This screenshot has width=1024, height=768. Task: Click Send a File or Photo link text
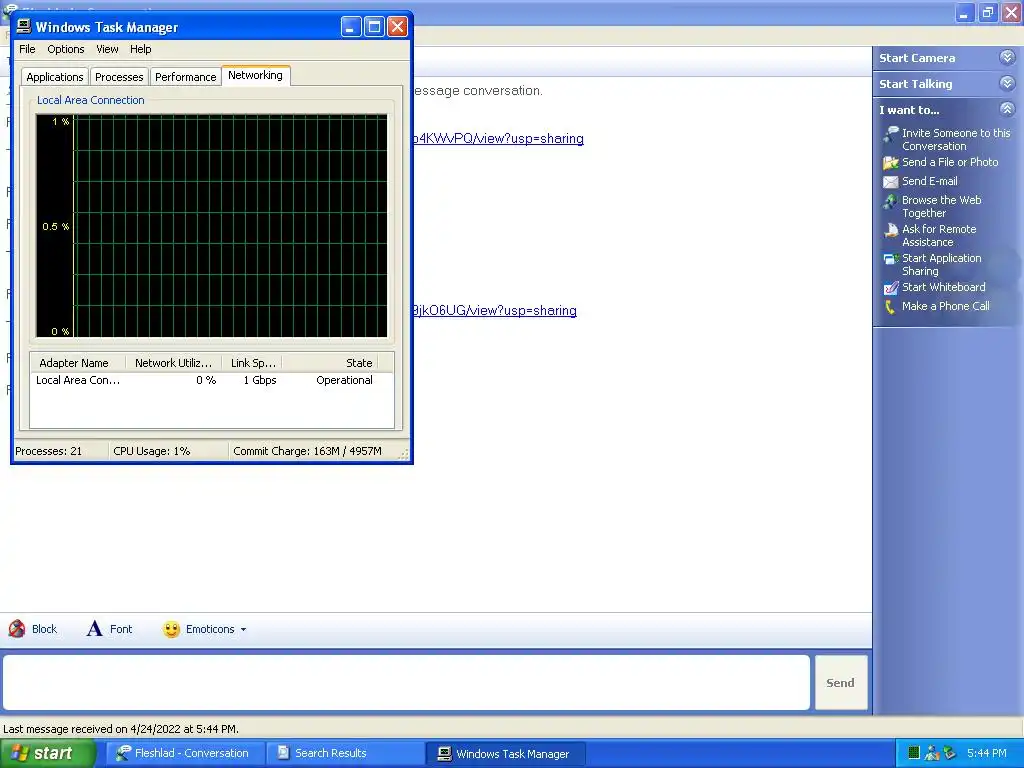[x=950, y=162]
